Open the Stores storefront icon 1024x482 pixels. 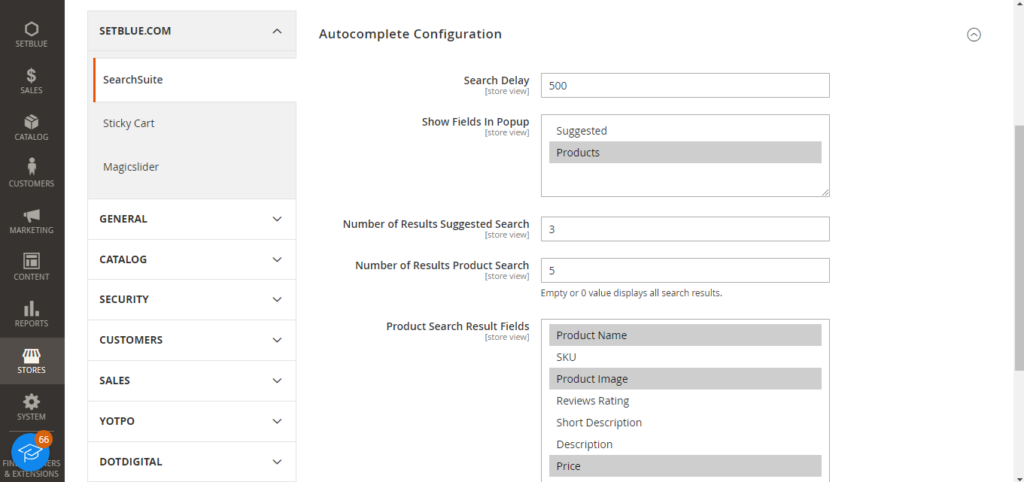point(31,360)
